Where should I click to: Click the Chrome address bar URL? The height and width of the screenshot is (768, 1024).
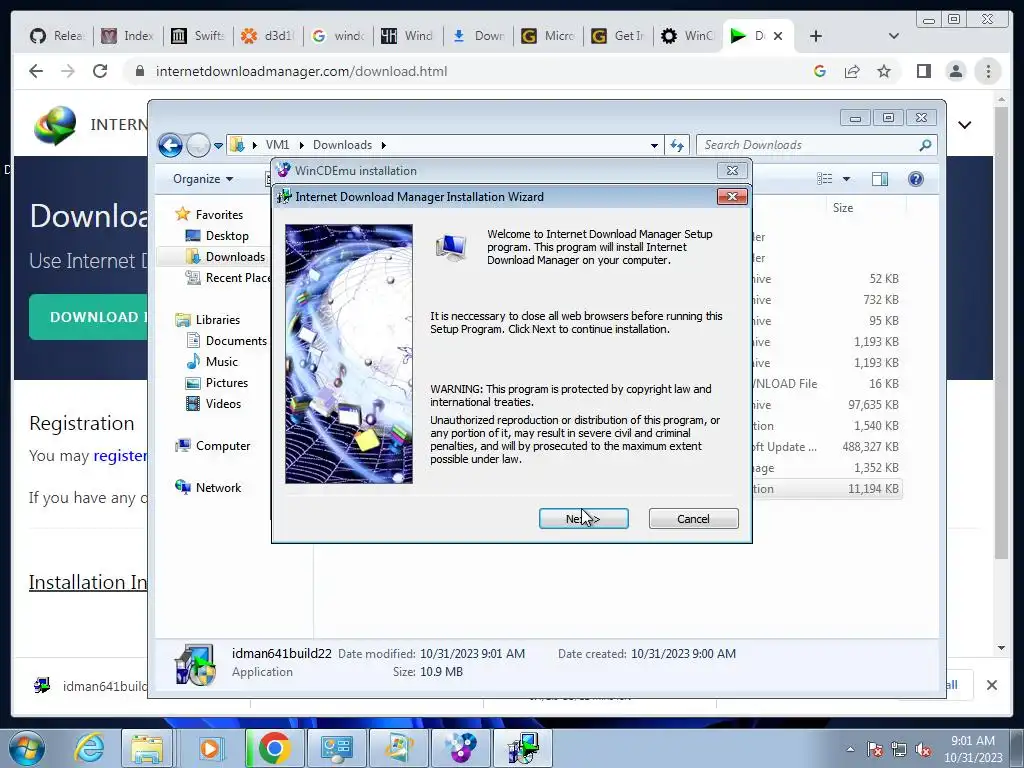301,71
